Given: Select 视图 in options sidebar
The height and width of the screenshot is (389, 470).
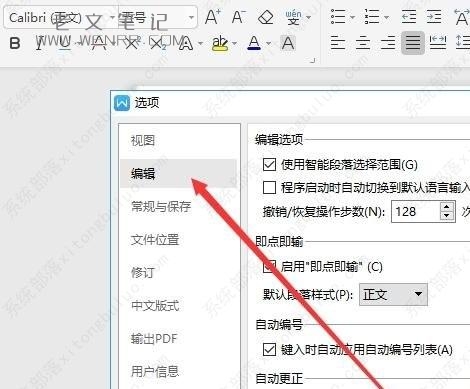Looking at the screenshot, I should pos(143,140).
